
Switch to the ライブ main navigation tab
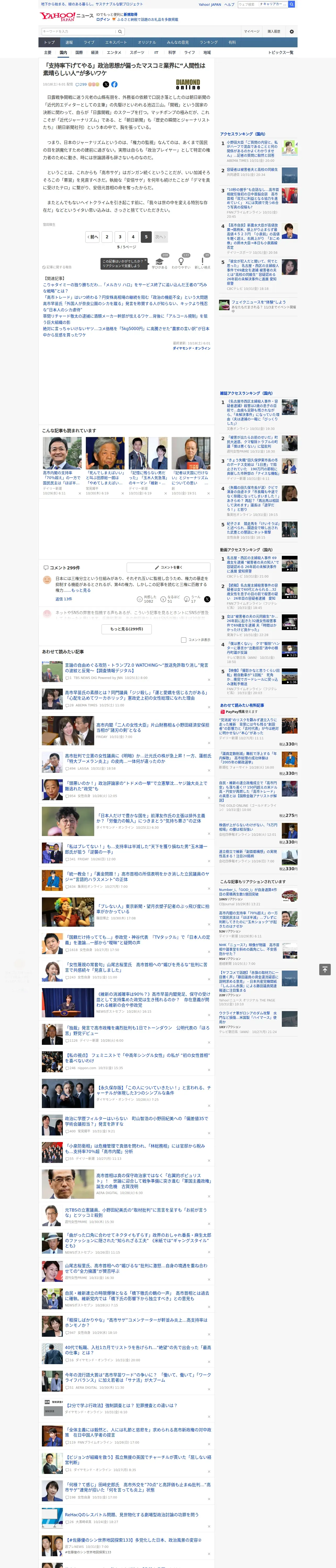click(89, 43)
